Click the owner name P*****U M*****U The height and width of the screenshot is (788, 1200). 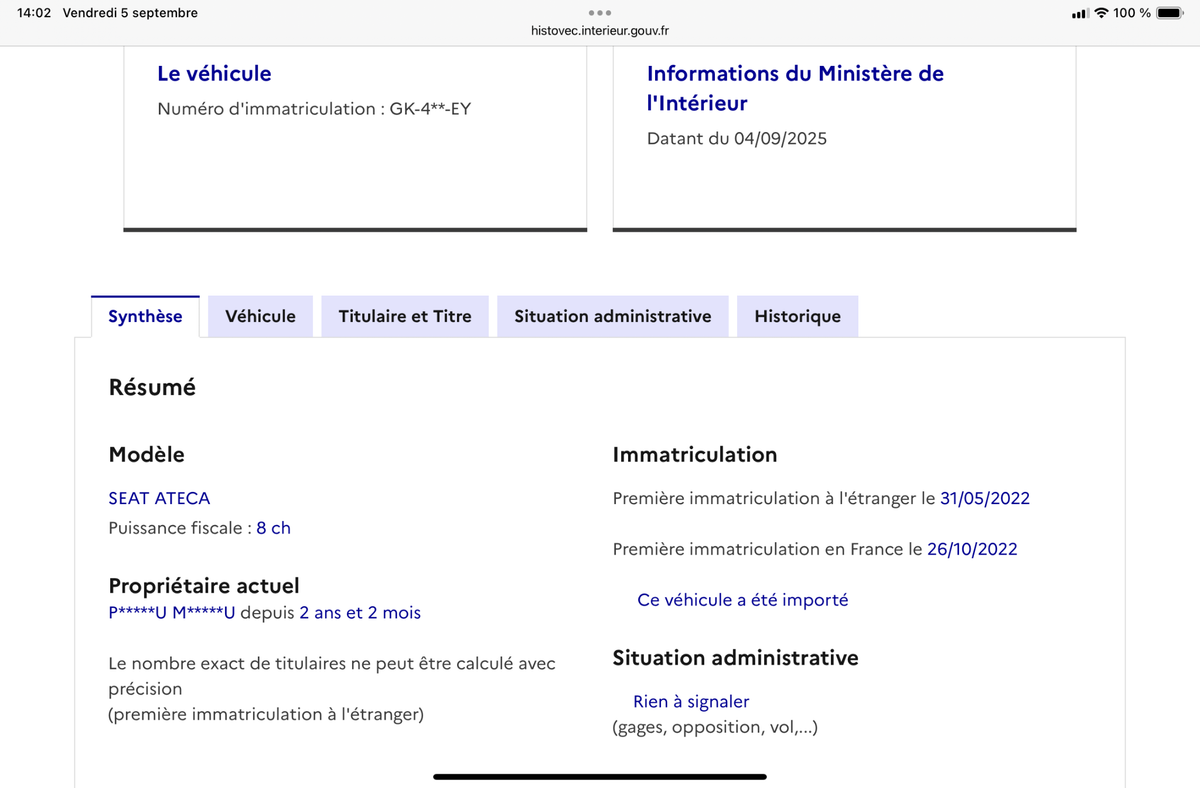click(172, 613)
